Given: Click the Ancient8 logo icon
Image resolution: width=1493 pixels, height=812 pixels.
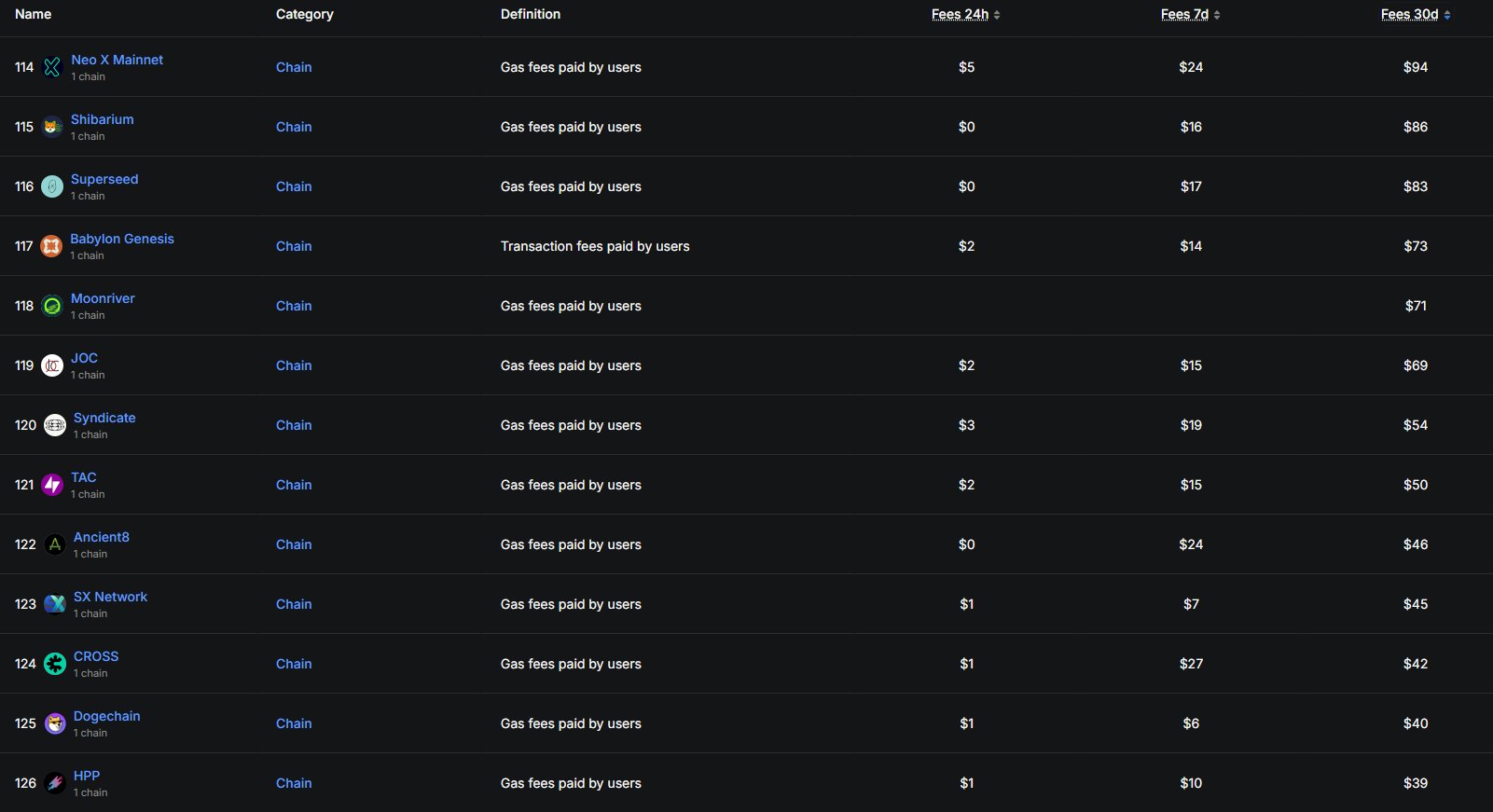Looking at the screenshot, I should (55, 544).
